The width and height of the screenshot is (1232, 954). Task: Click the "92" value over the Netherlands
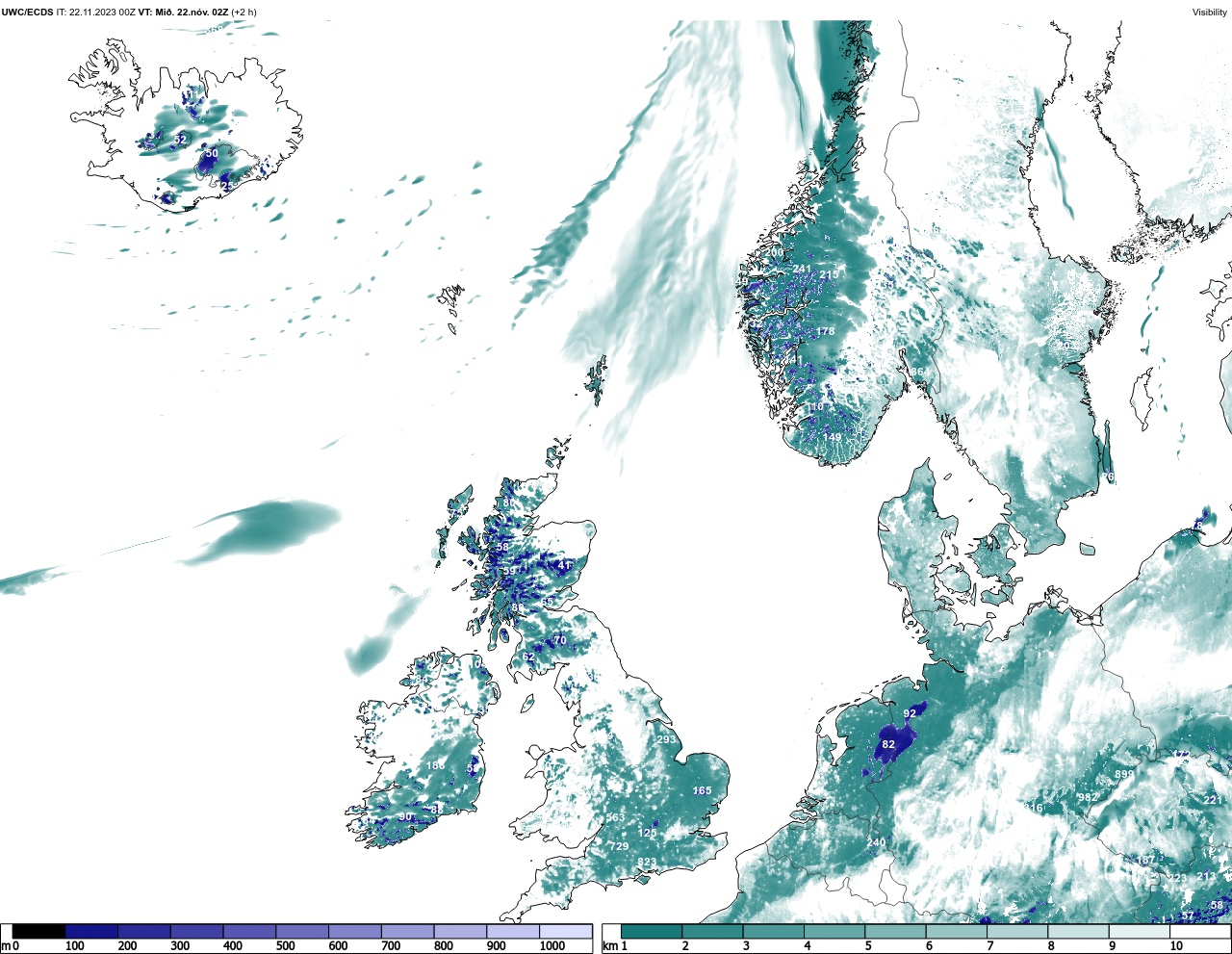910,713
